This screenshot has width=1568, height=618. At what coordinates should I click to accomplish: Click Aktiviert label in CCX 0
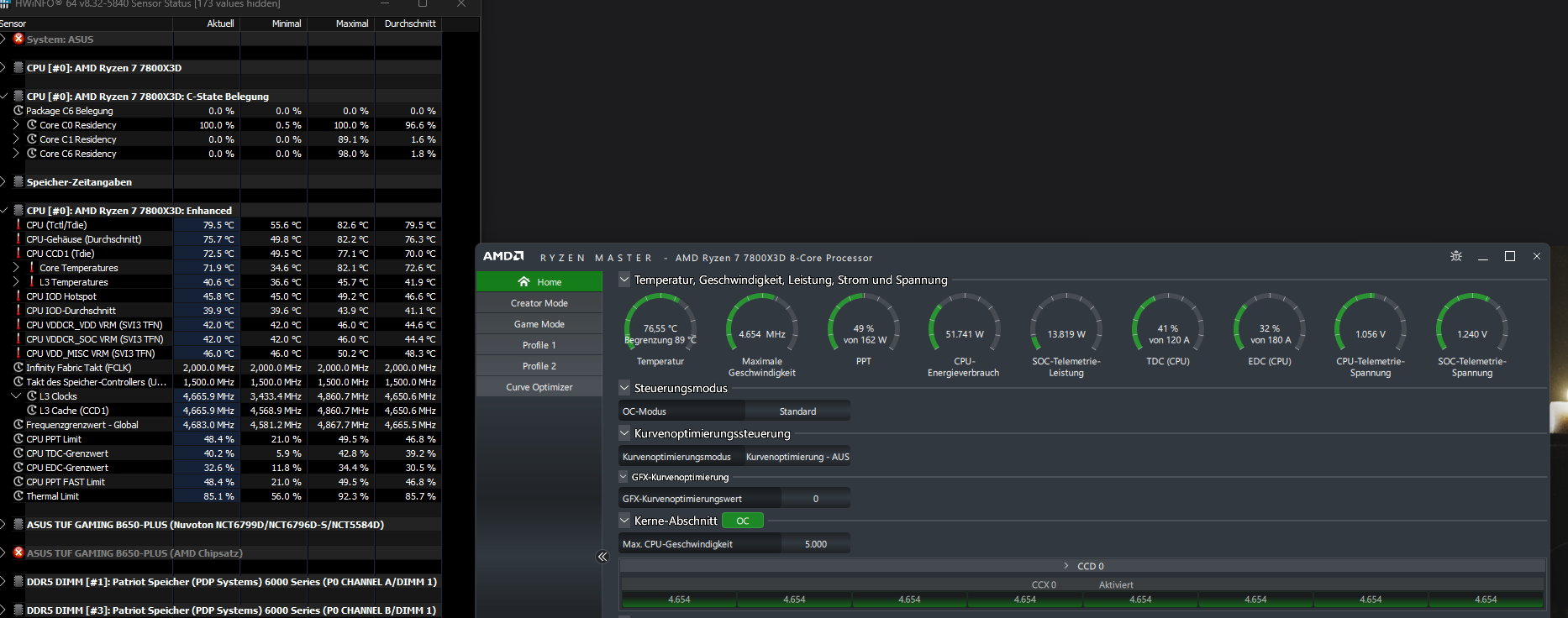[1116, 584]
